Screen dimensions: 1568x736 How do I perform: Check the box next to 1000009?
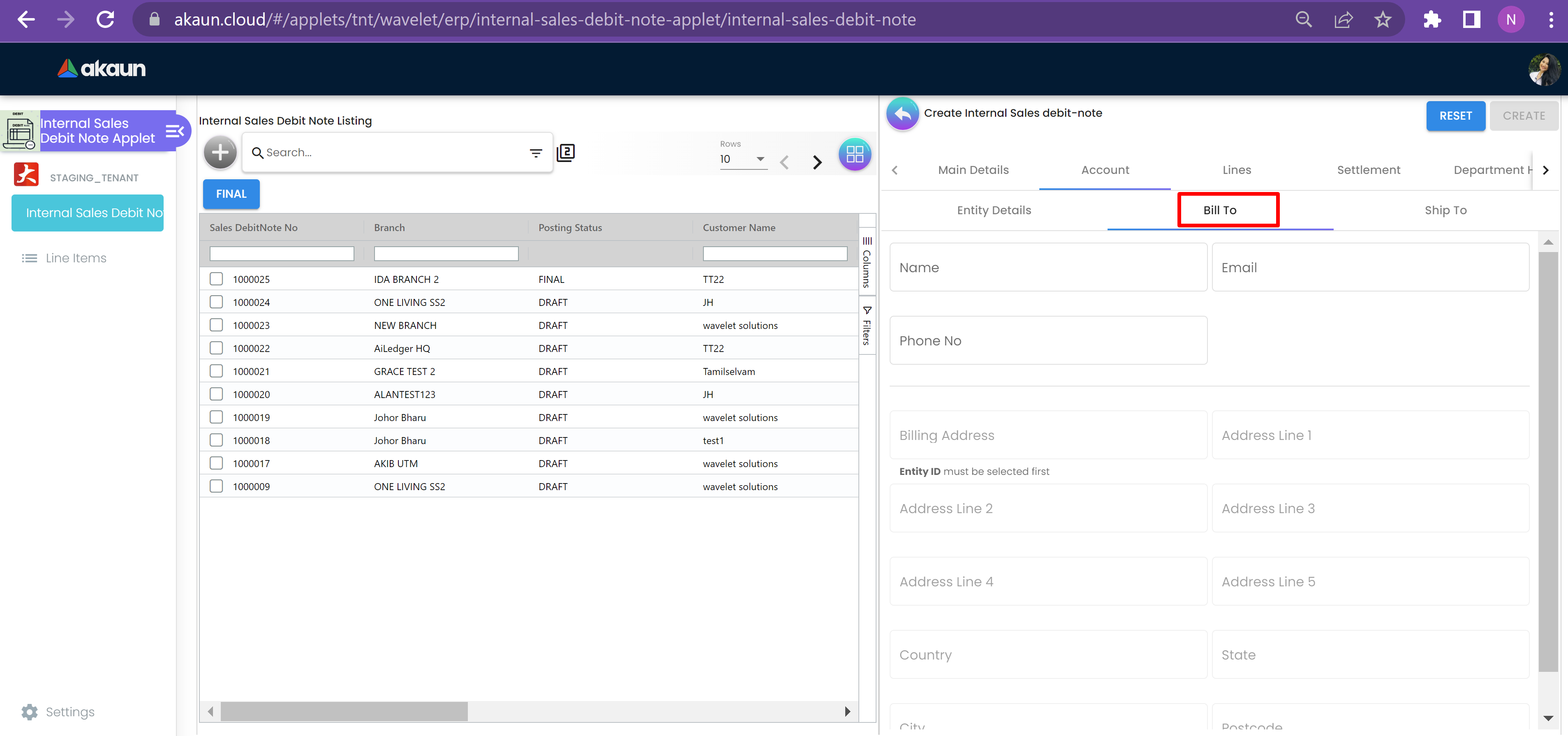click(x=216, y=486)
